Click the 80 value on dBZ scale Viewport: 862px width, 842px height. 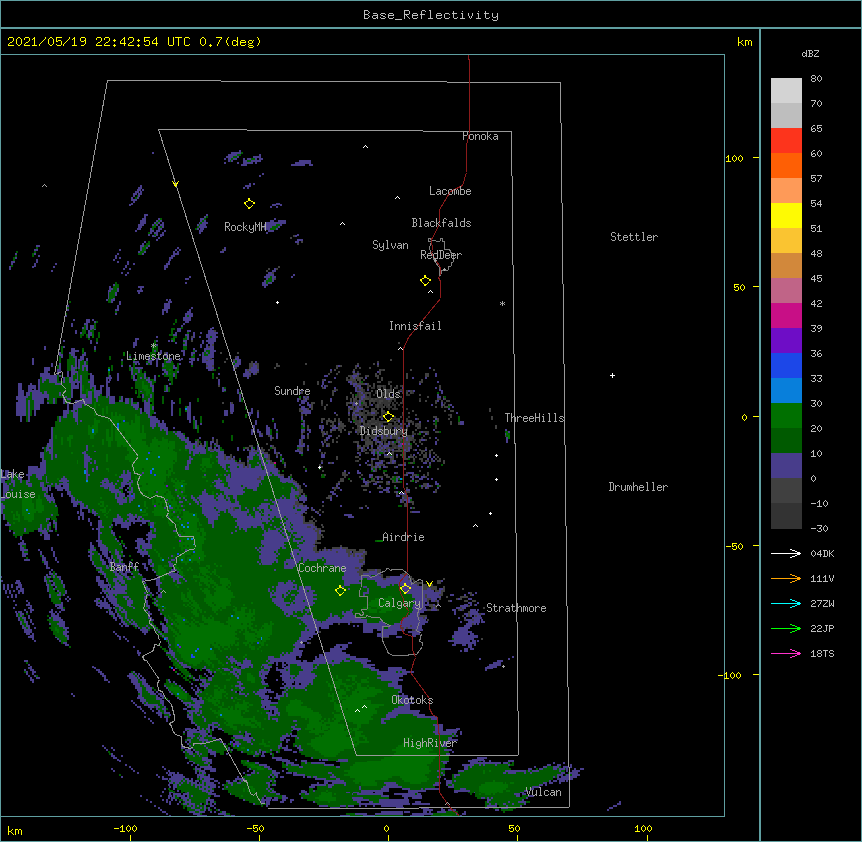[x=816, y=79]
